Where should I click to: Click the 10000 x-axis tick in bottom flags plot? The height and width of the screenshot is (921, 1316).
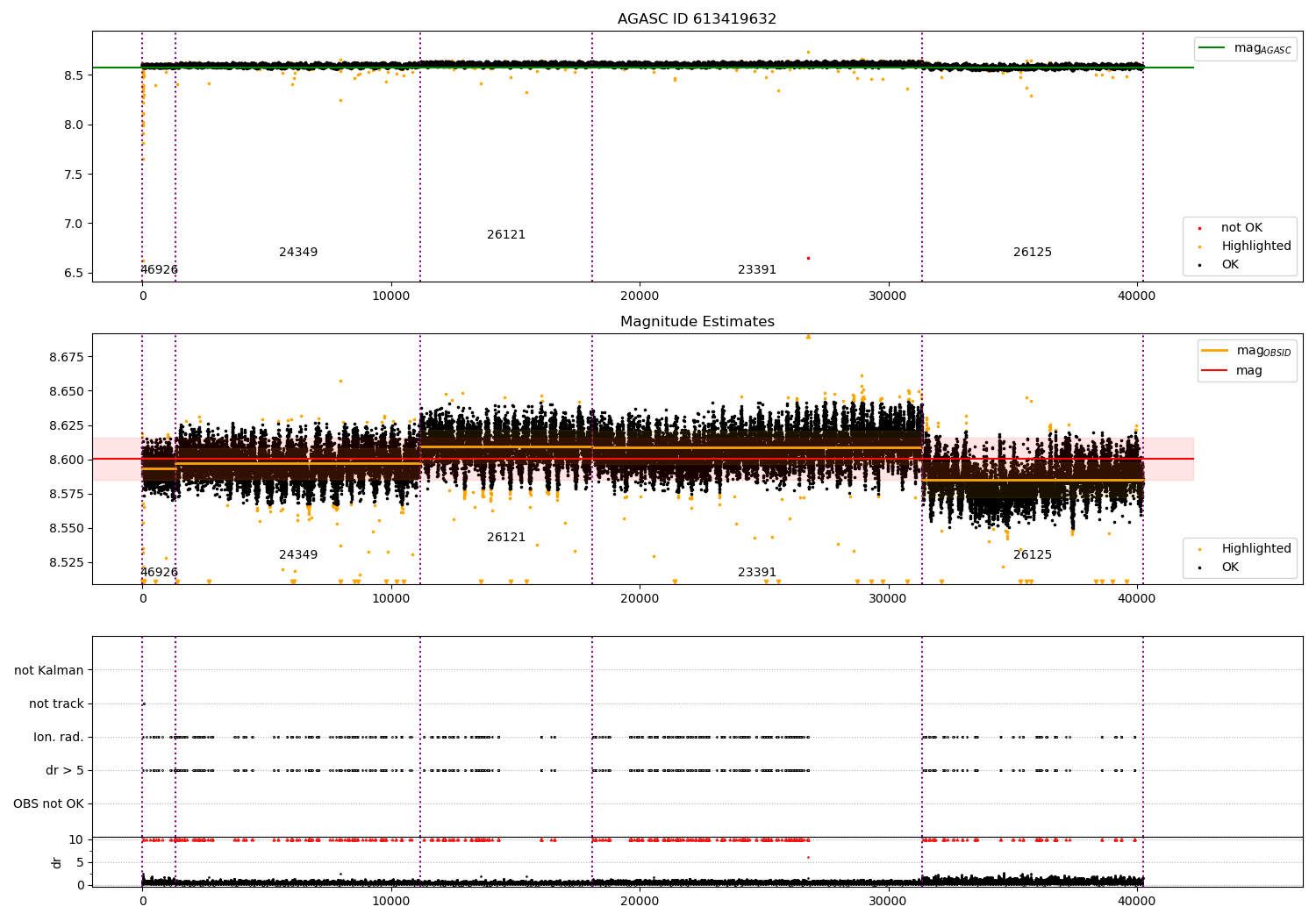coord(391,902)
